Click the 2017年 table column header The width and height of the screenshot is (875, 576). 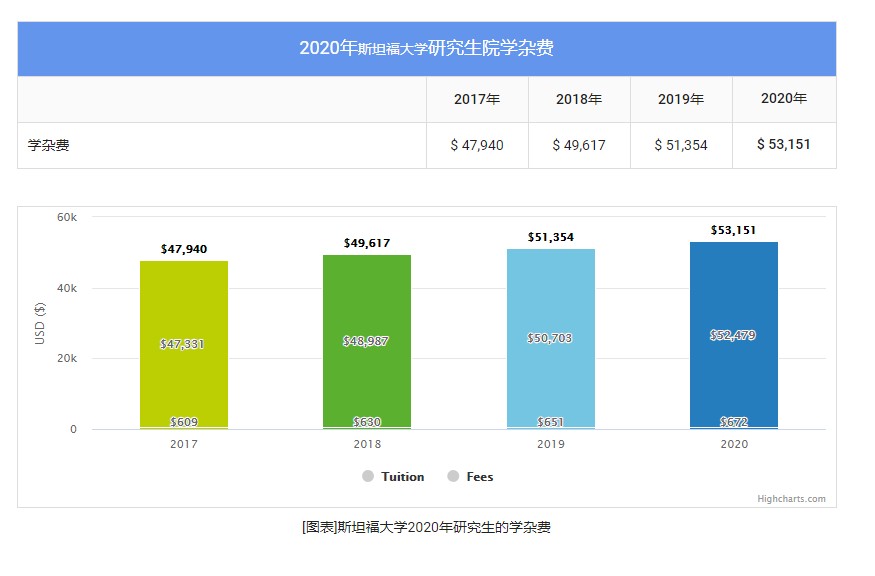(x=477, y=100)
